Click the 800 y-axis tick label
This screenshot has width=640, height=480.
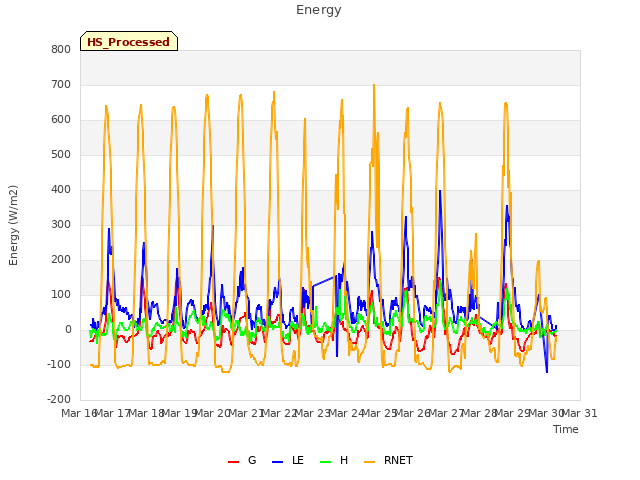tap(61, 50)
